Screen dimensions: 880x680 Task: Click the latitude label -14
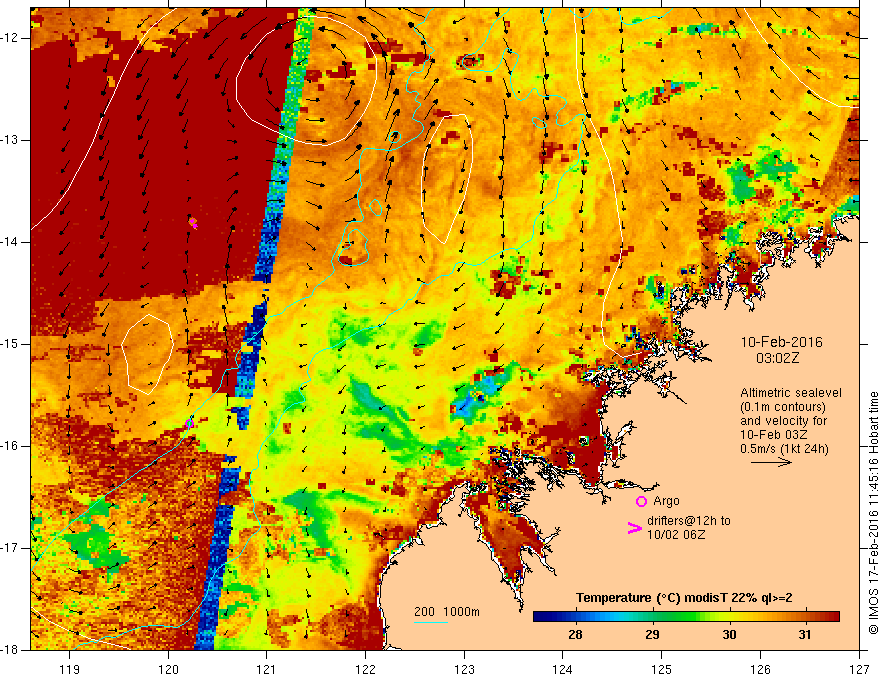pyautogui.click(x=10, y=242)
